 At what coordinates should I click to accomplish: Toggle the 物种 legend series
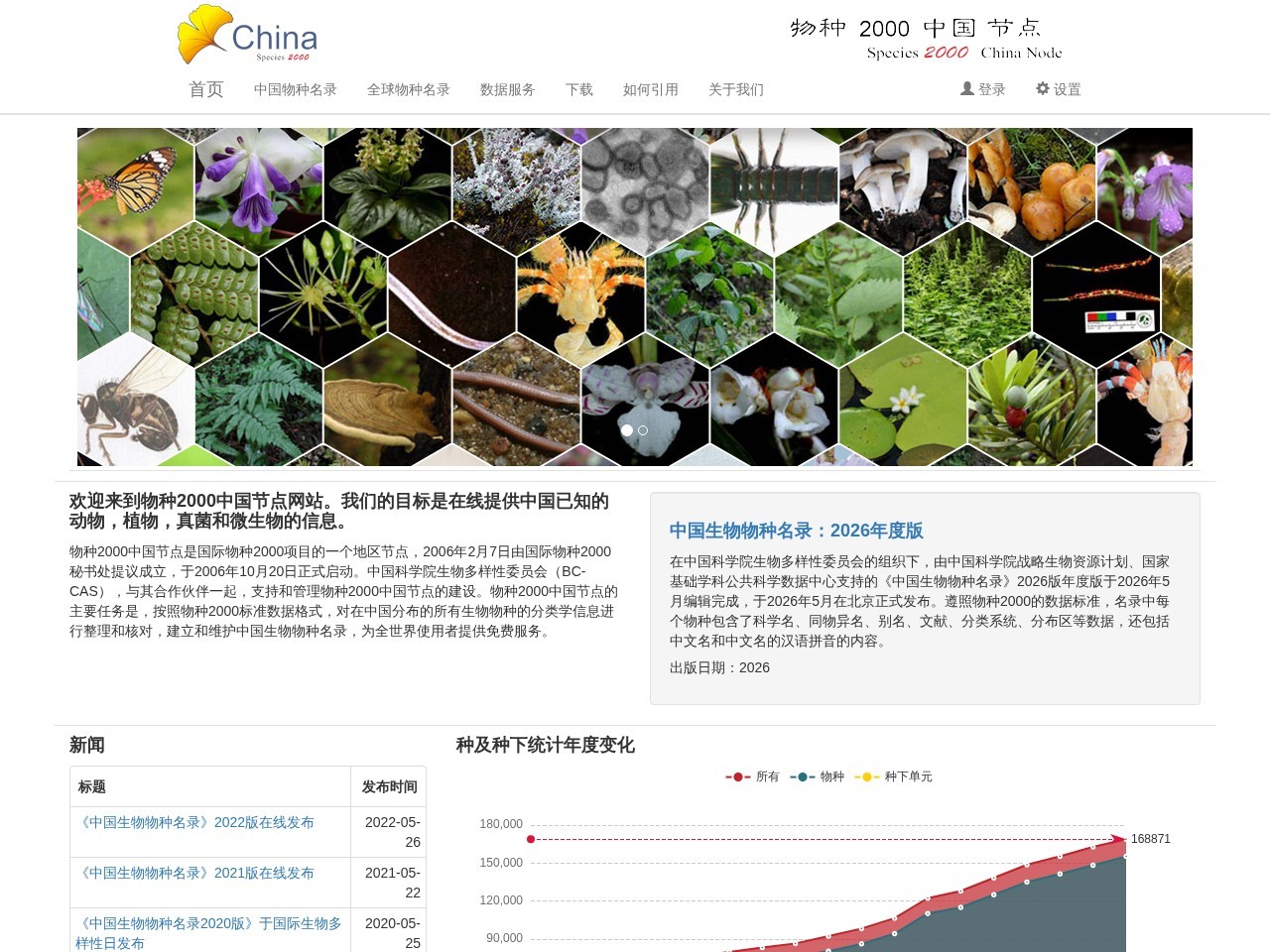818,776
